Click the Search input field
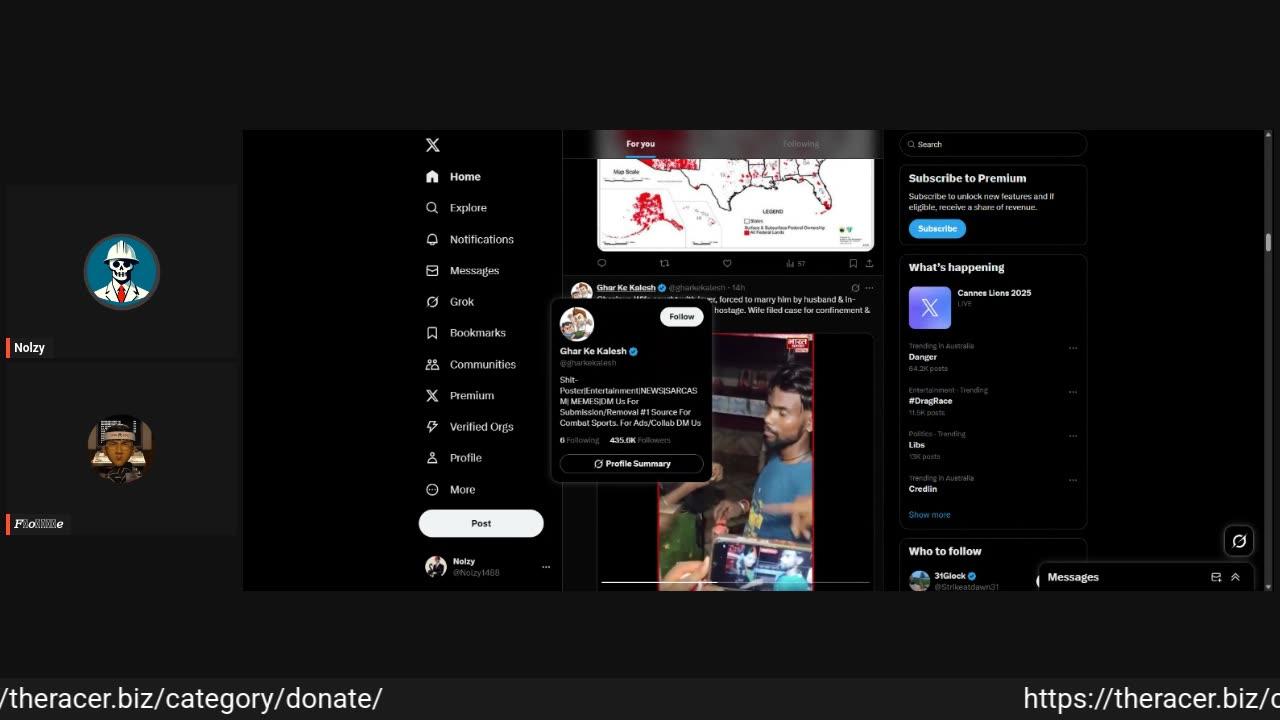The width and height of the screenshot is (1280, 720). click(x=993, y=144)
